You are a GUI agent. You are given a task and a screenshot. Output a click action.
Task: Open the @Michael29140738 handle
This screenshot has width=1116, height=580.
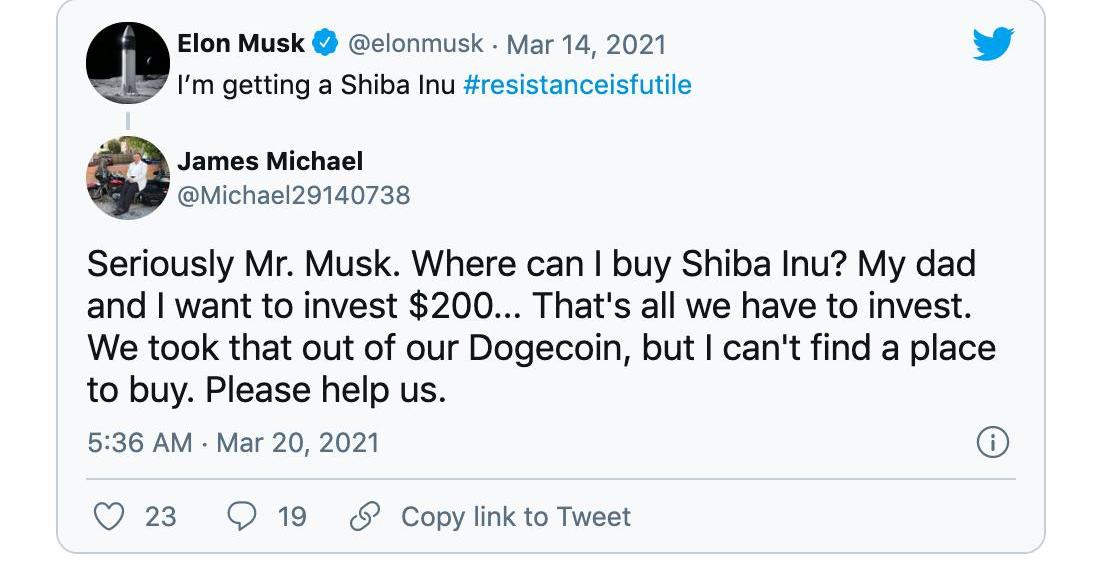click(x=294, y=195)
